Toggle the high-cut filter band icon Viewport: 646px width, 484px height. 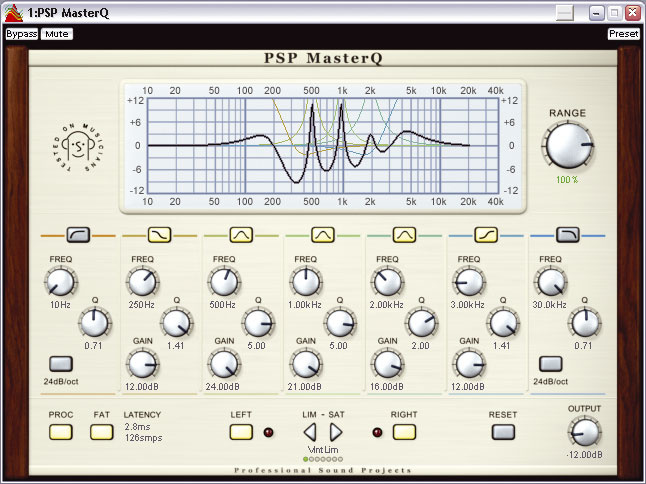pyautogui.click(x=568, y=235)
